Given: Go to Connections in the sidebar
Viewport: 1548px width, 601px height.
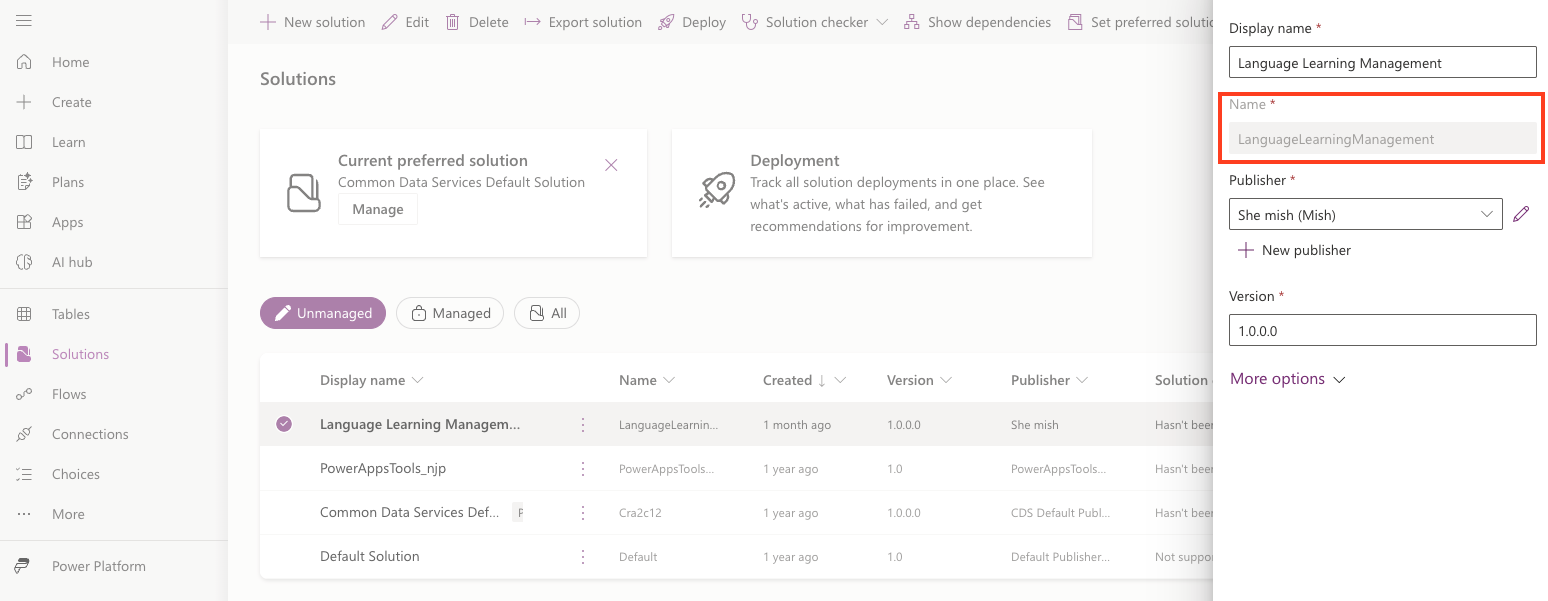Looking at the screenshot, I should (x=90, y=434).
